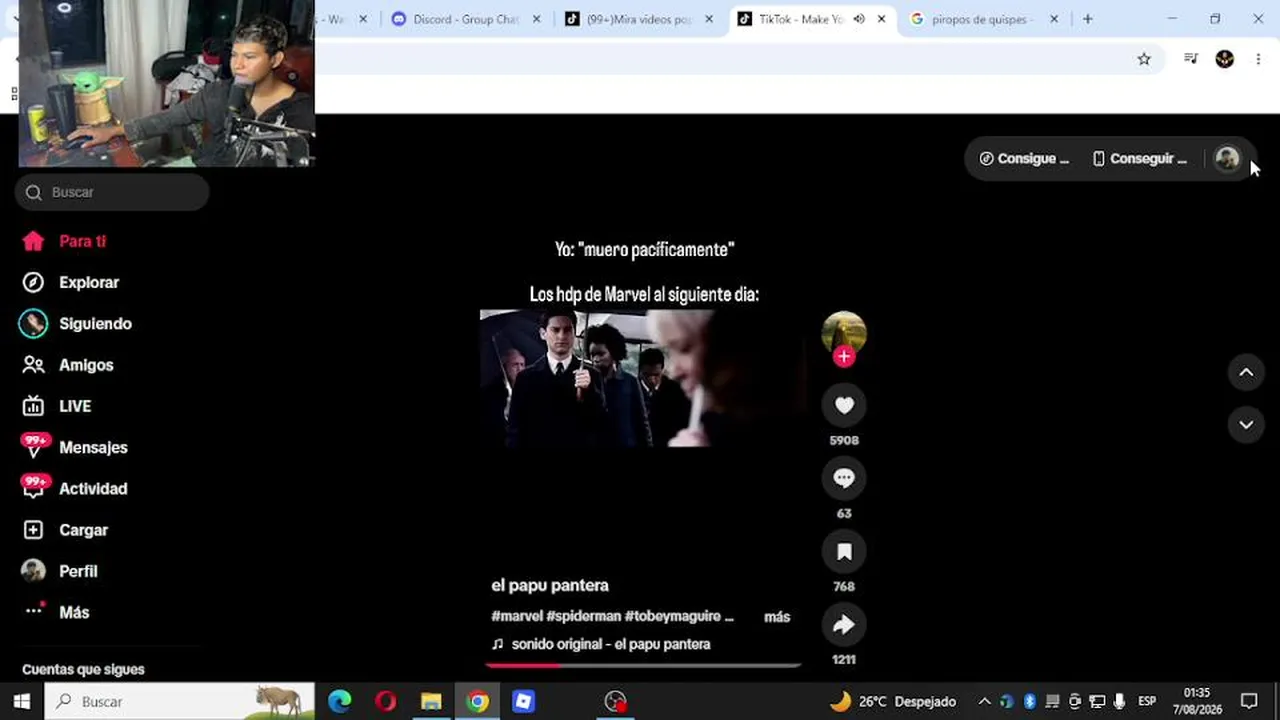Go to the previous video
The height and width of the screenshot is (720, 1280).
[x=1246, y=372]
